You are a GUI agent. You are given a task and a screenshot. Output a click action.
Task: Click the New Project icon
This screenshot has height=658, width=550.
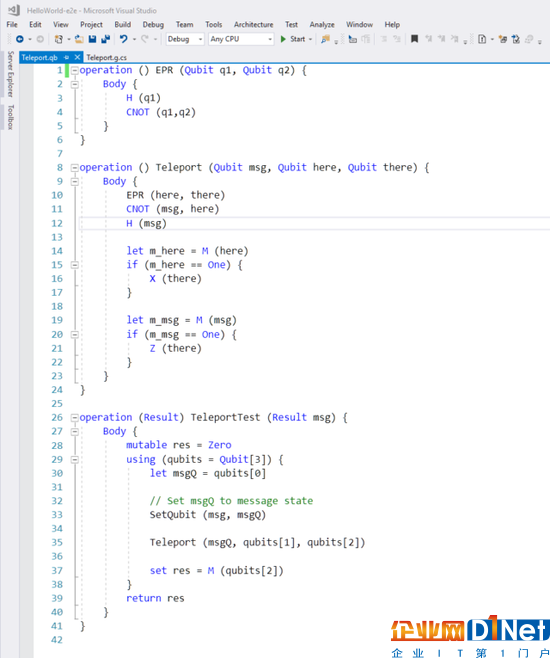click(x=59, y=39)
